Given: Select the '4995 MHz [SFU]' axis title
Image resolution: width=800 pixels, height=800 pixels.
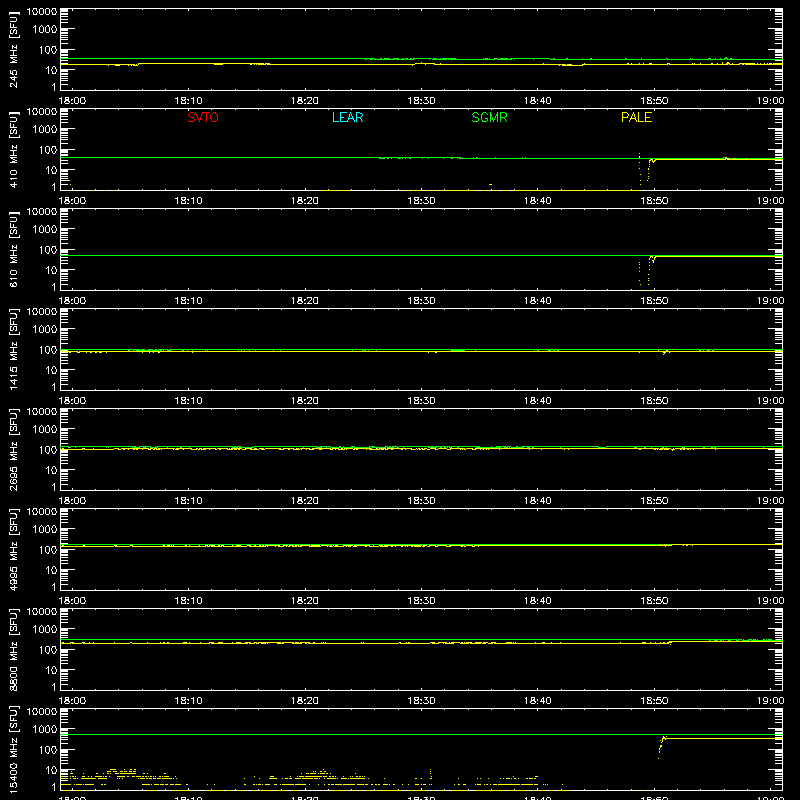Looking at the screenshot, I should pyautogui.click(x=14, y=550).
